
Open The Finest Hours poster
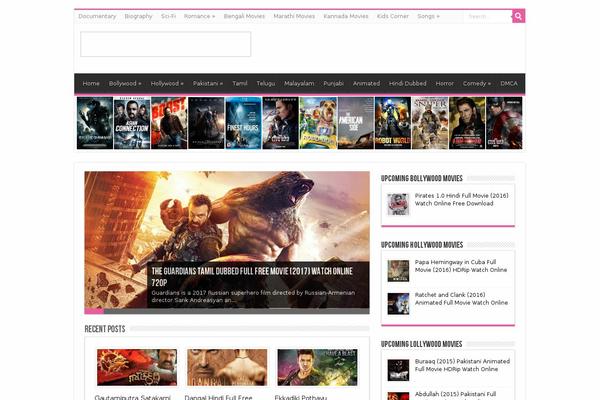(243, 123)
